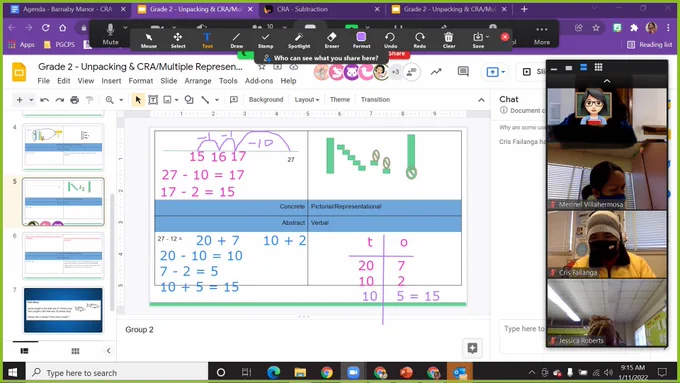
Task: Clear annotations with trash icon
Action: point(449,40)
